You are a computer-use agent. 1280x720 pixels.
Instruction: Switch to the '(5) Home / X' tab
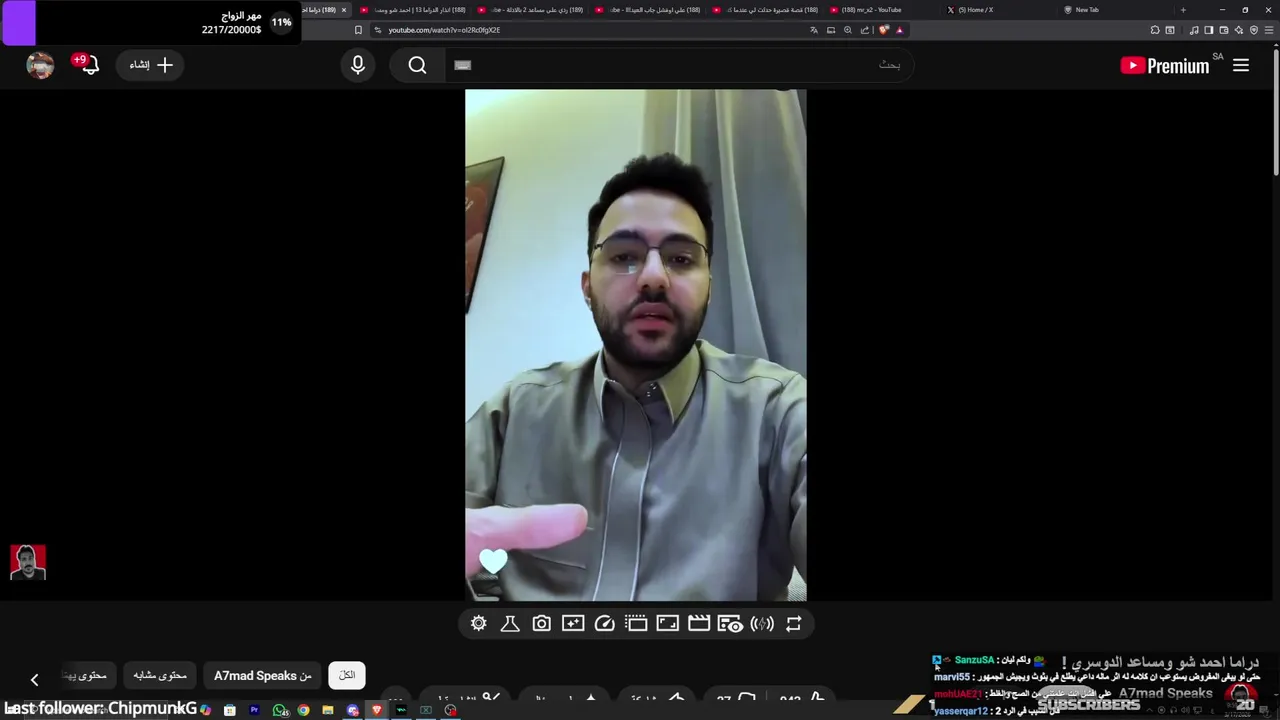coord(975,10)
